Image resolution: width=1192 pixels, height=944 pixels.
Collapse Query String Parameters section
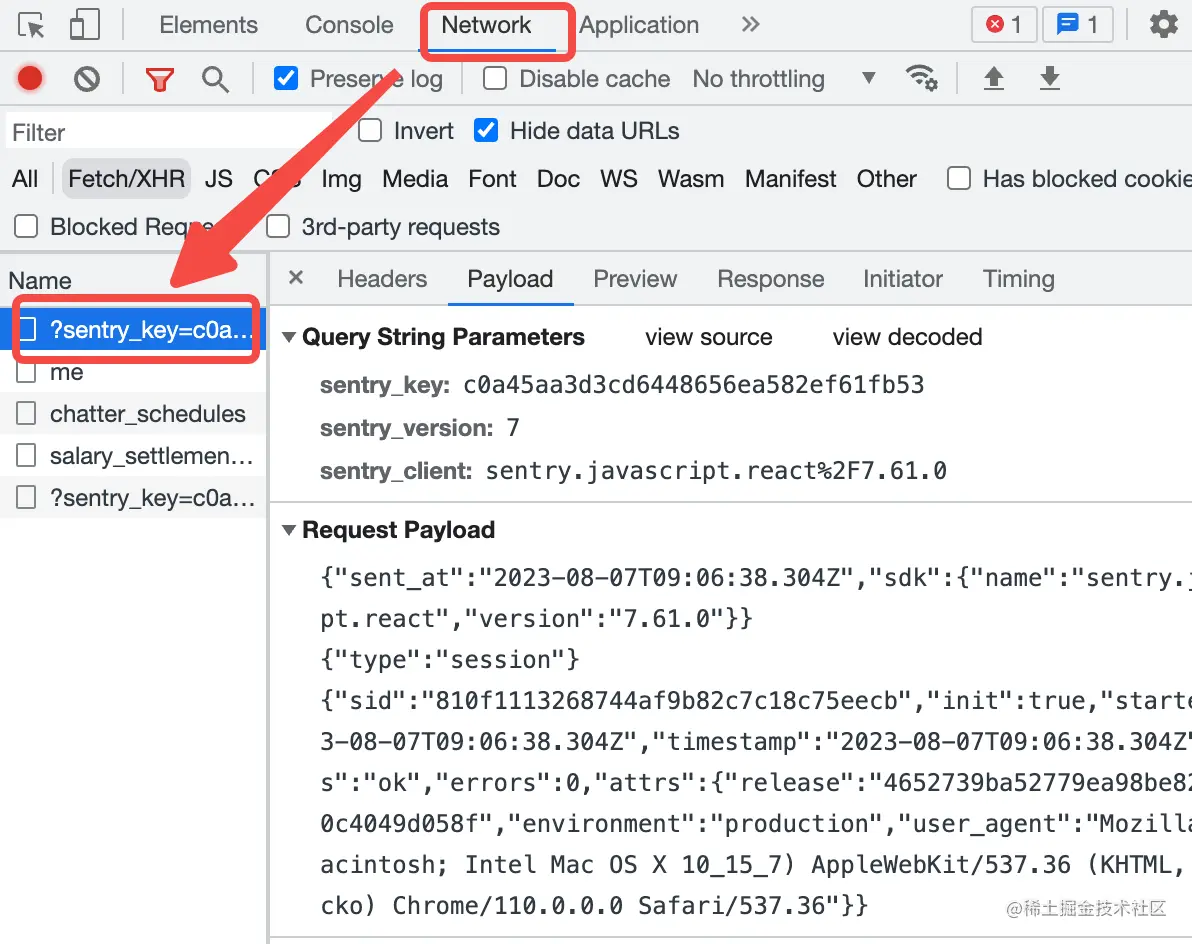coord(289,337)
